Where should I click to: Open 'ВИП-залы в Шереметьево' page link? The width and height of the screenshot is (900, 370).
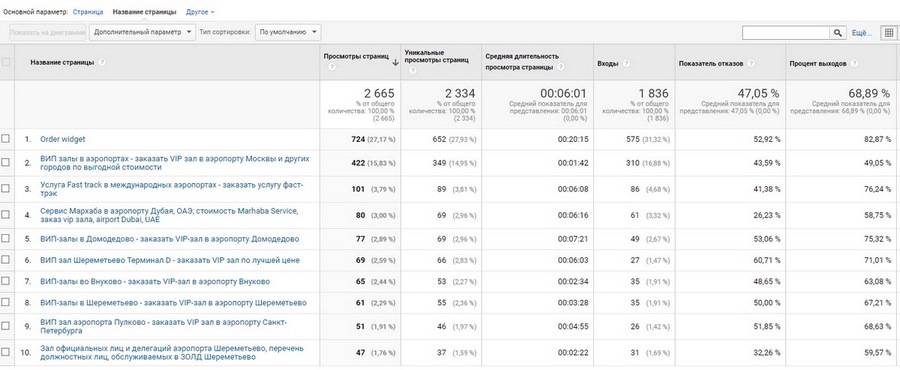(173, 302)
